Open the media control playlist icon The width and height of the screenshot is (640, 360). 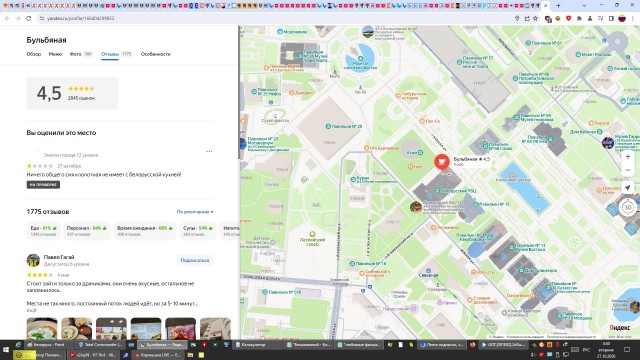tap(600, 18)
